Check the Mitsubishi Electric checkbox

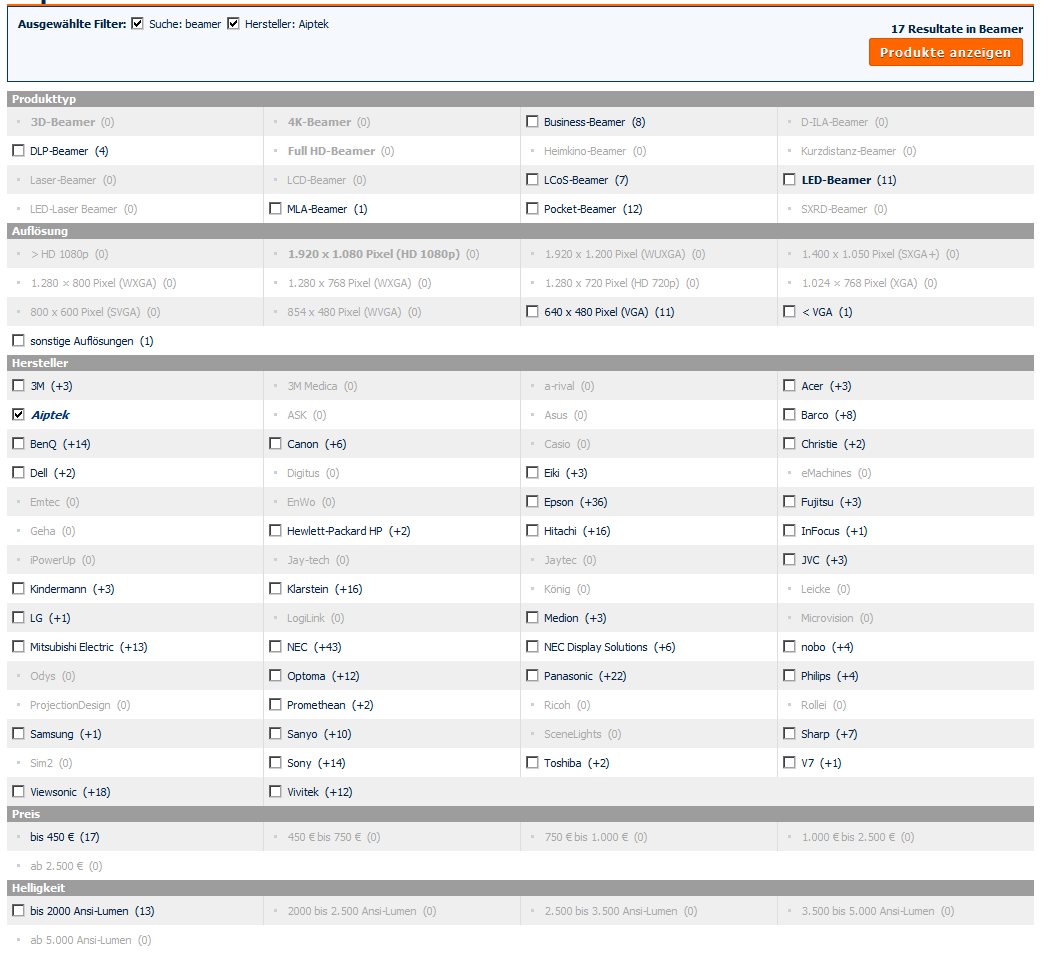[18, 647]
